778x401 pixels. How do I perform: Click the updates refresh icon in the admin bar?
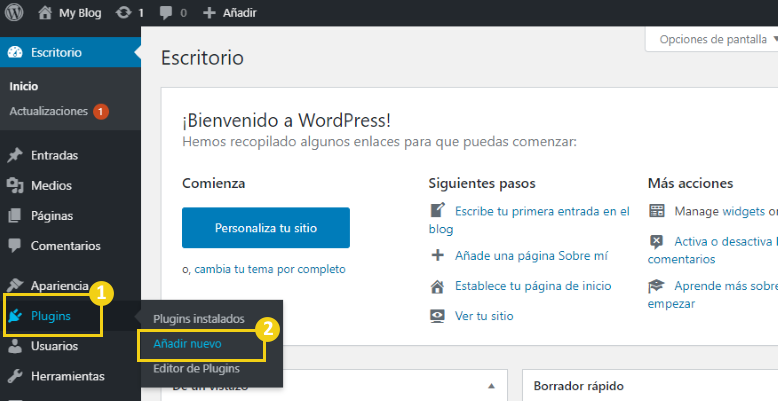[123, 12]
